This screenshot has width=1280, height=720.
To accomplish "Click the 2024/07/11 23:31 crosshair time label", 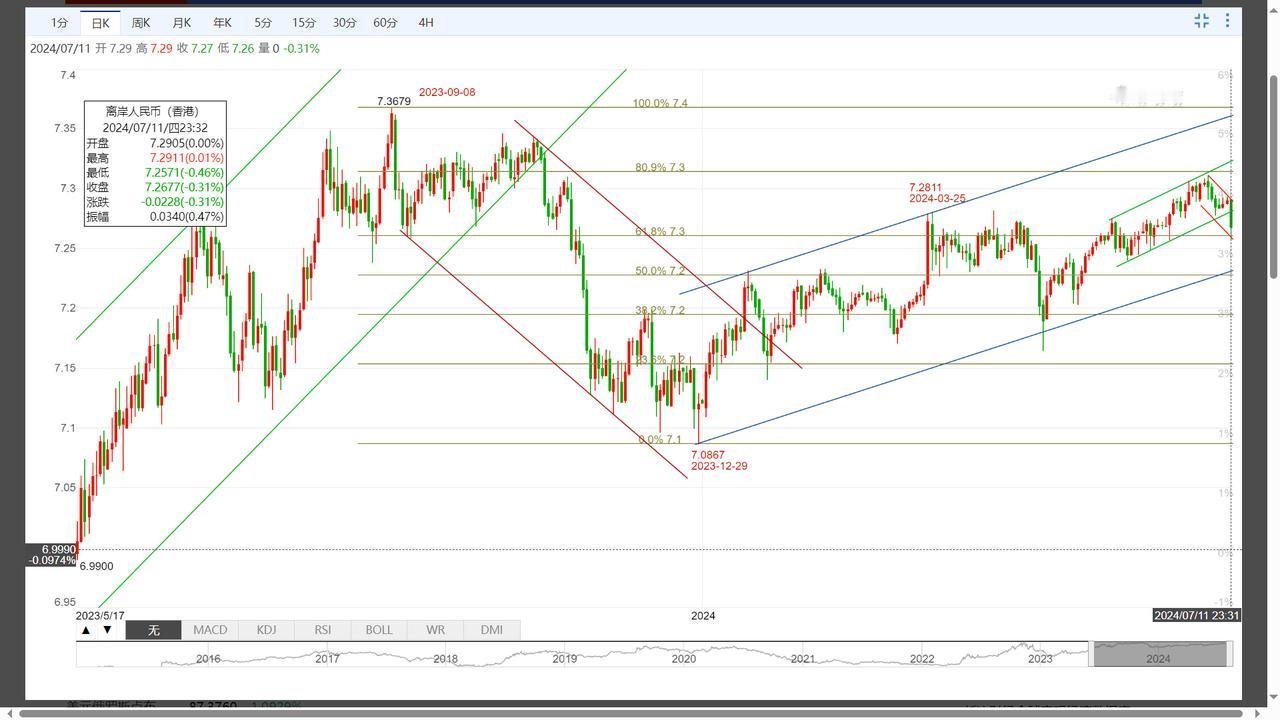I will 1196,615.
